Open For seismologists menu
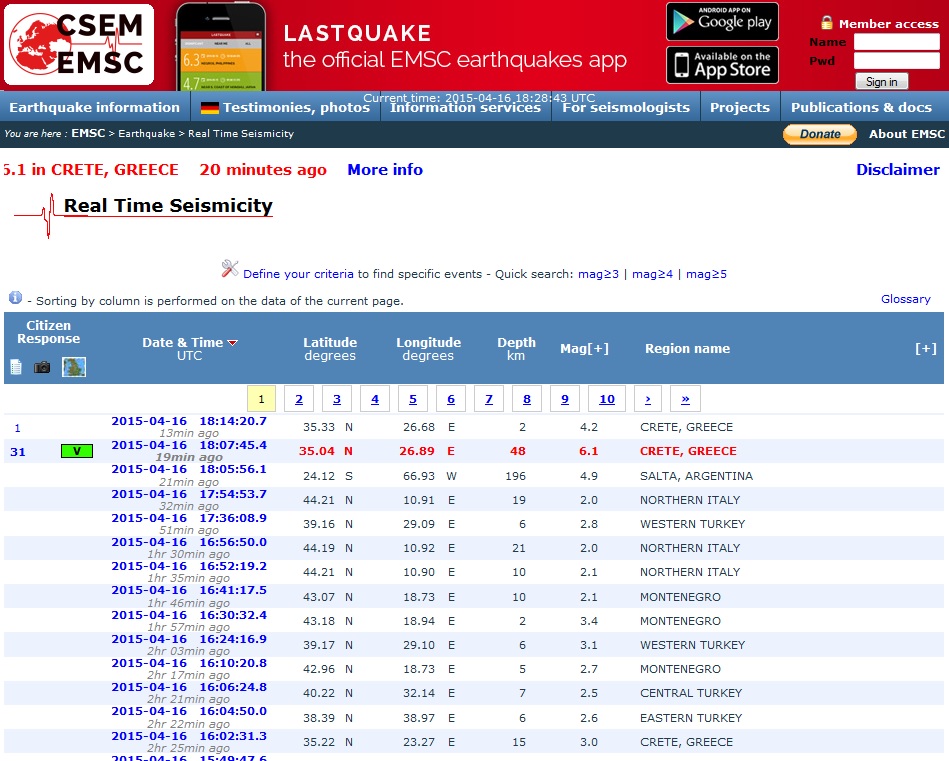 (626, 107)
